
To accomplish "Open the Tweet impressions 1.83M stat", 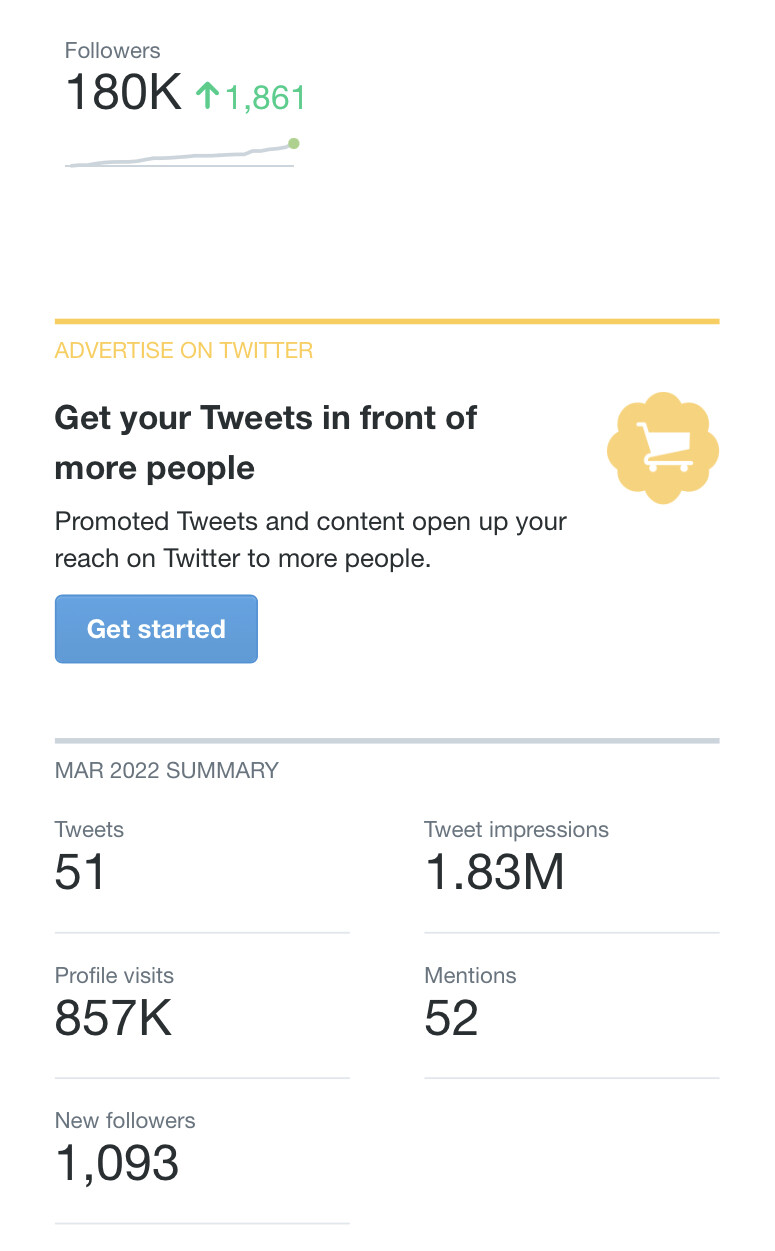I will pyautogui.click(x=495, y=873).
